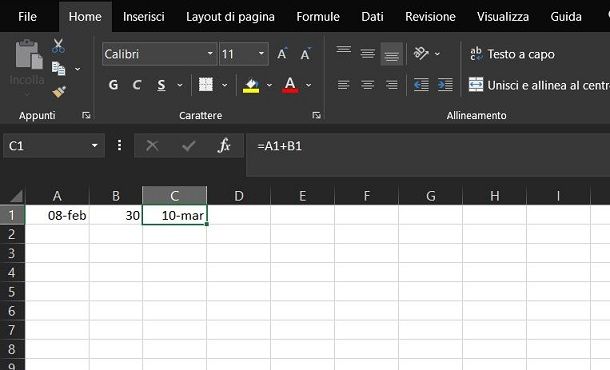The image size is (610, 370).
Task: Open the Visualizza tab
Action: (x=503, y=17)
